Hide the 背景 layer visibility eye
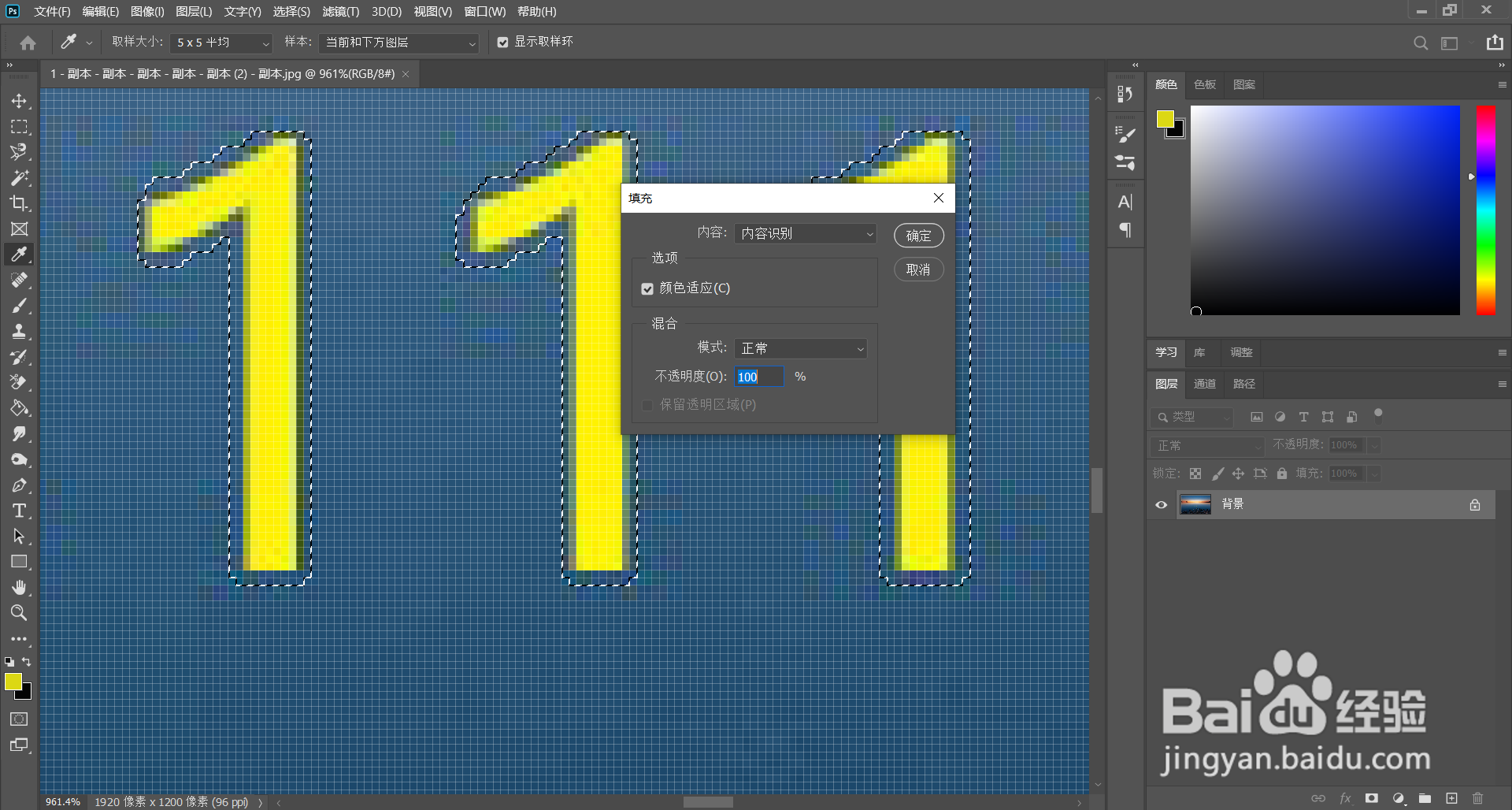 pos(1161,505)
